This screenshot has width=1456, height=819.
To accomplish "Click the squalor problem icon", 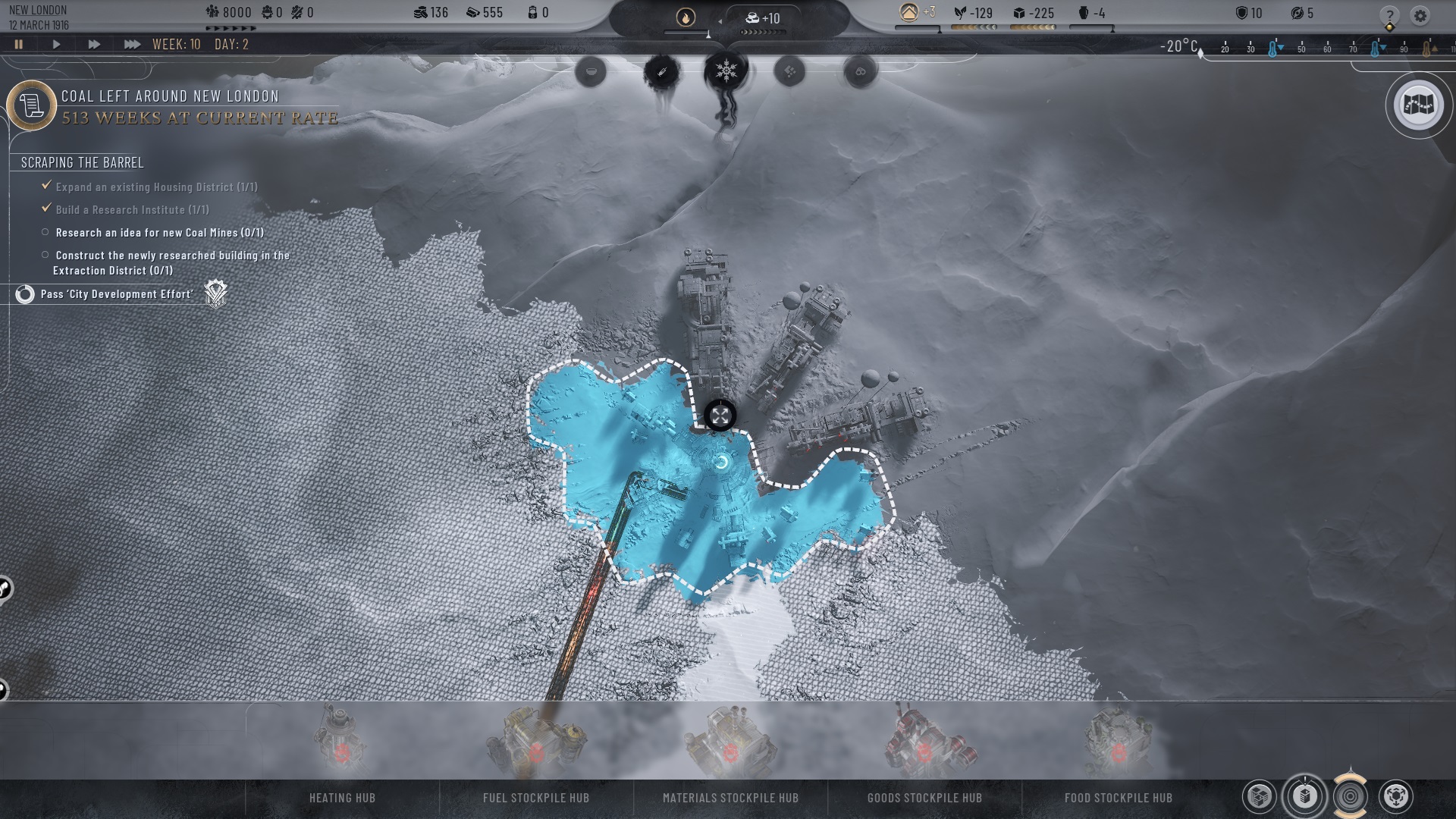I will point(789,72).
